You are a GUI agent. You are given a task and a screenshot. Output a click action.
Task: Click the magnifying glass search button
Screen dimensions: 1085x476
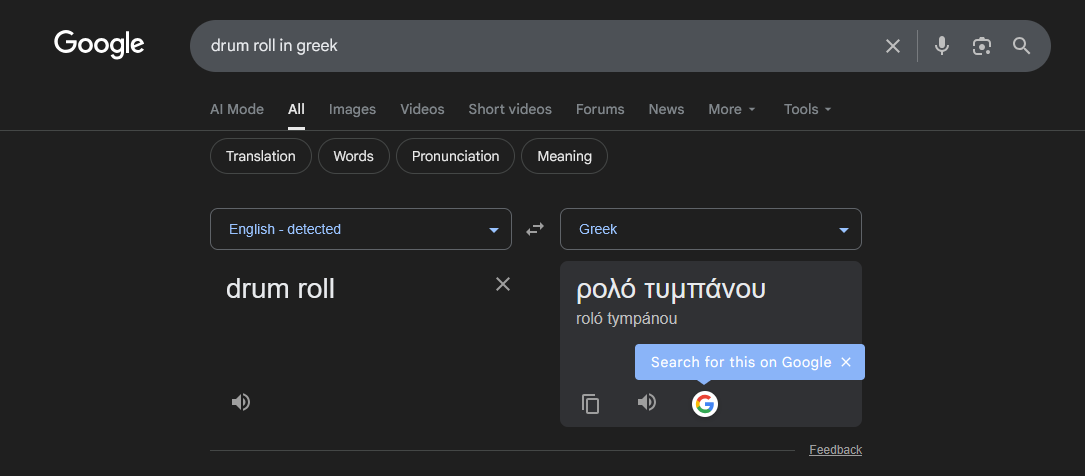tap(1021, 46)
